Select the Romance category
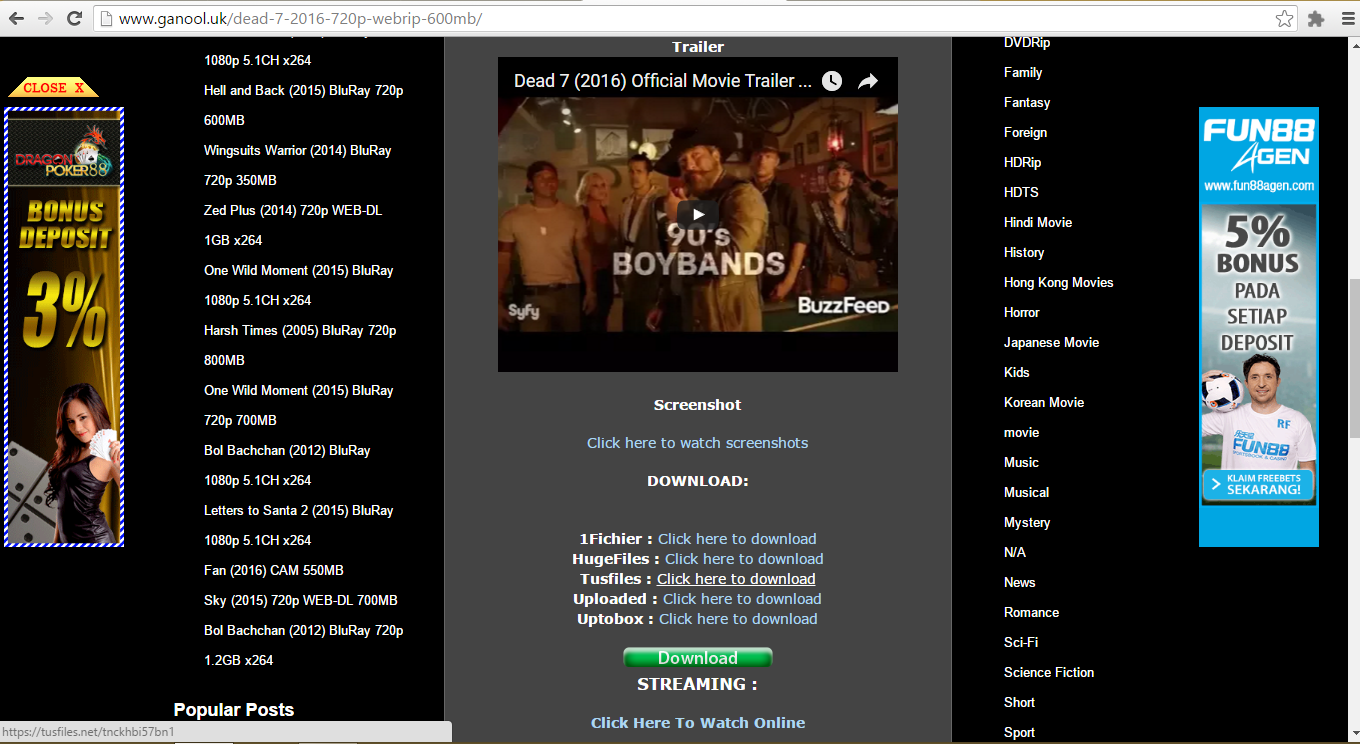Screen dimensions: 1360x744 click(x=1032, y=612)
